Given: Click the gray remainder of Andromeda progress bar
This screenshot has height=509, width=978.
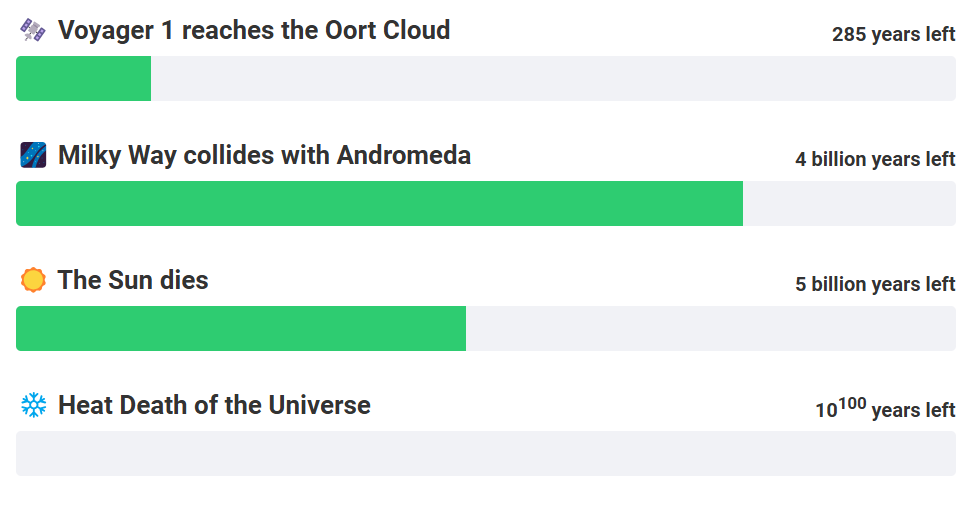Looking at the screenshot, I should (849, 203).
